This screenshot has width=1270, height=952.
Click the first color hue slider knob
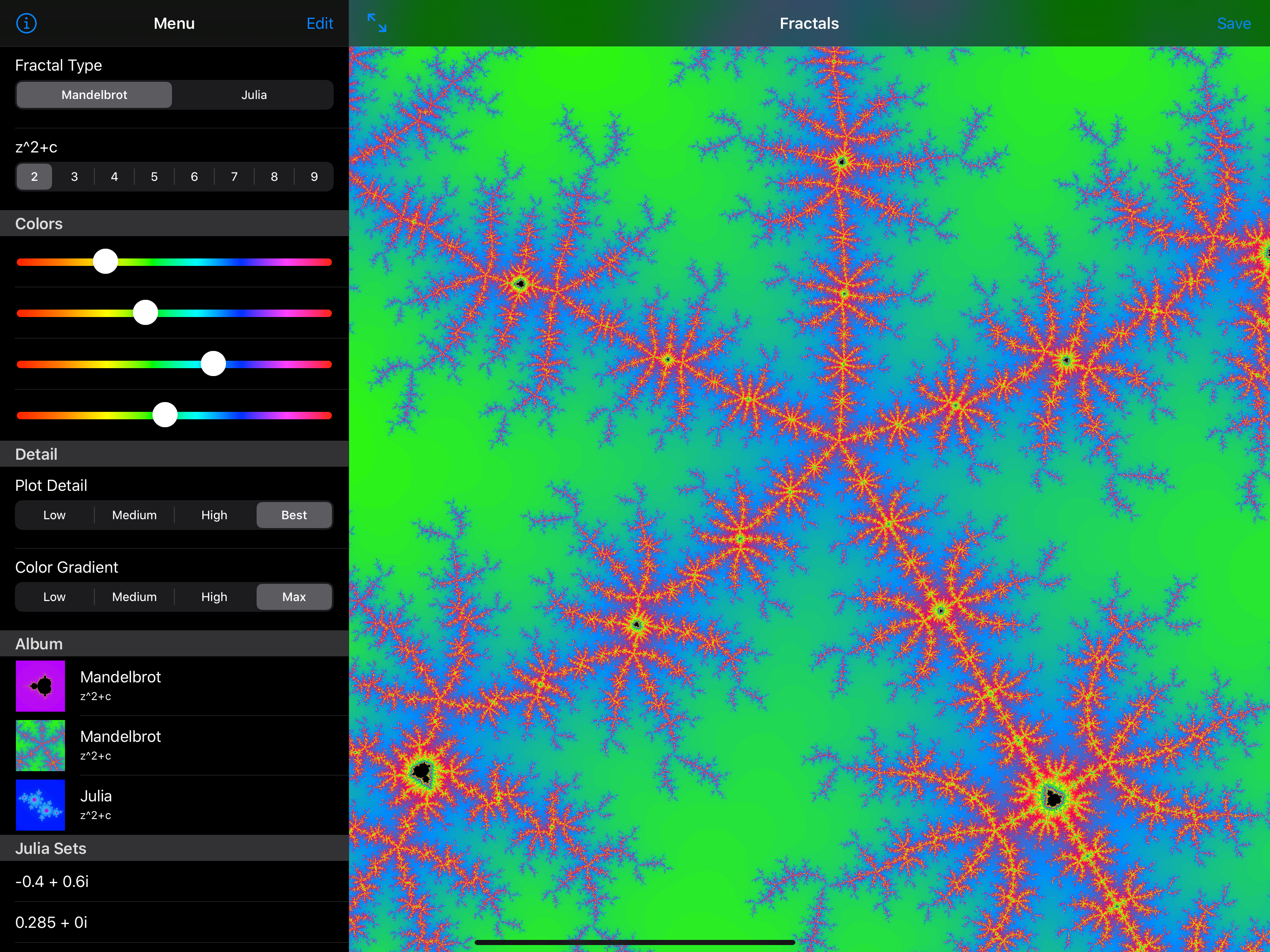coord(106,262)
